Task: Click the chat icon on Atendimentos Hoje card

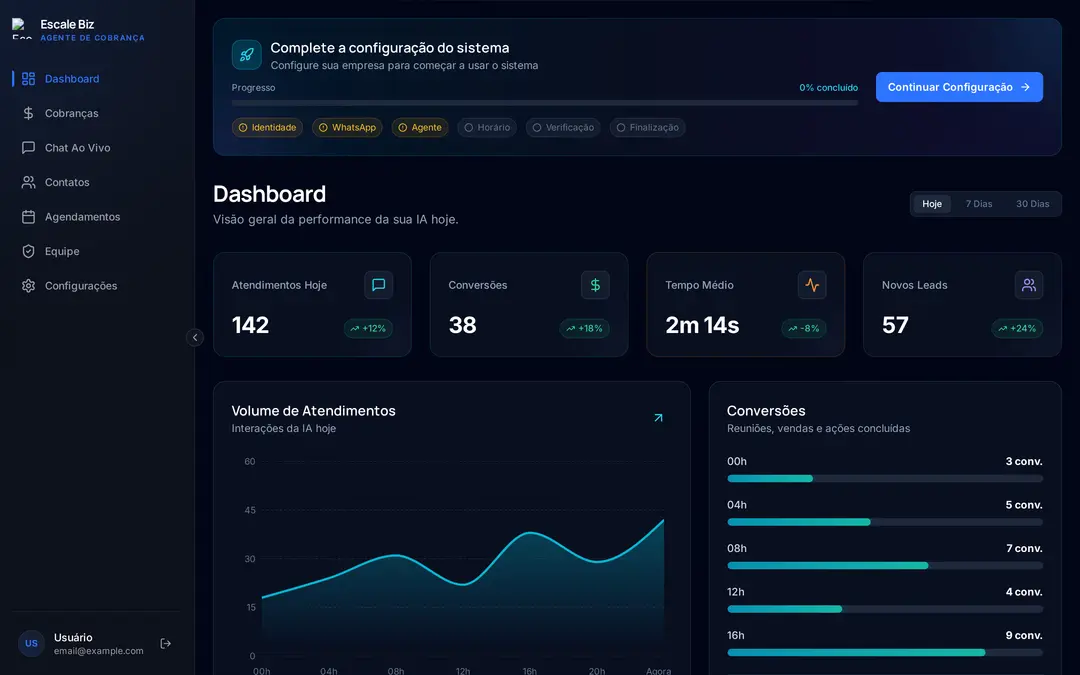Action: coord(378,284)
